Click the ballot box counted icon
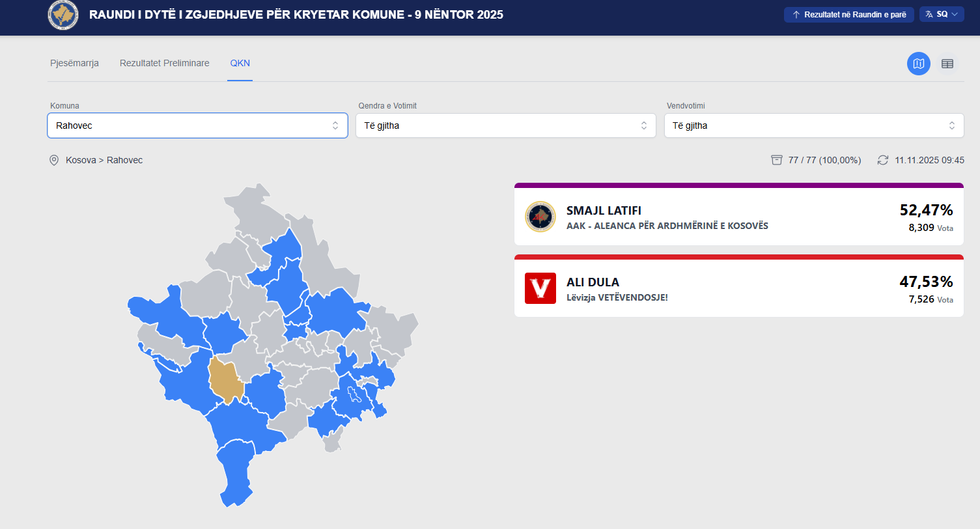This screenshot has width=980, height=529. pyautogui.click(x=776, y=160)
